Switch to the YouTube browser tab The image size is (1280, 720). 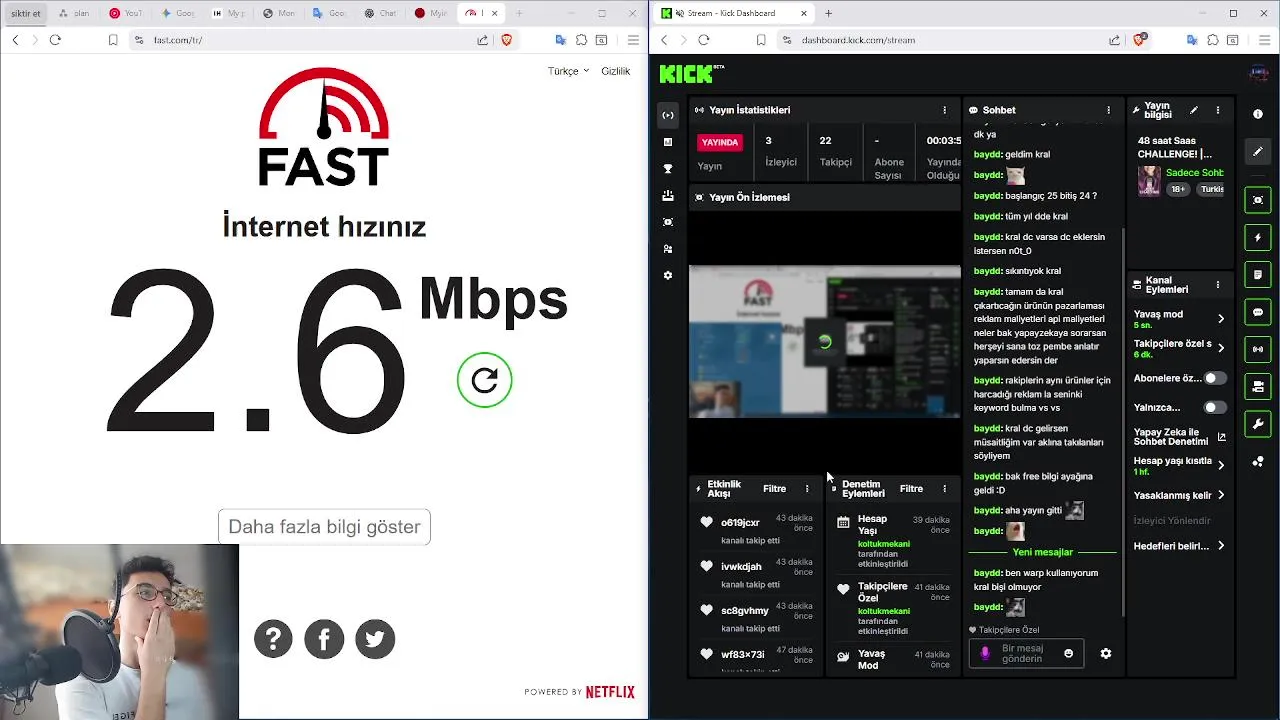(126, 13)
